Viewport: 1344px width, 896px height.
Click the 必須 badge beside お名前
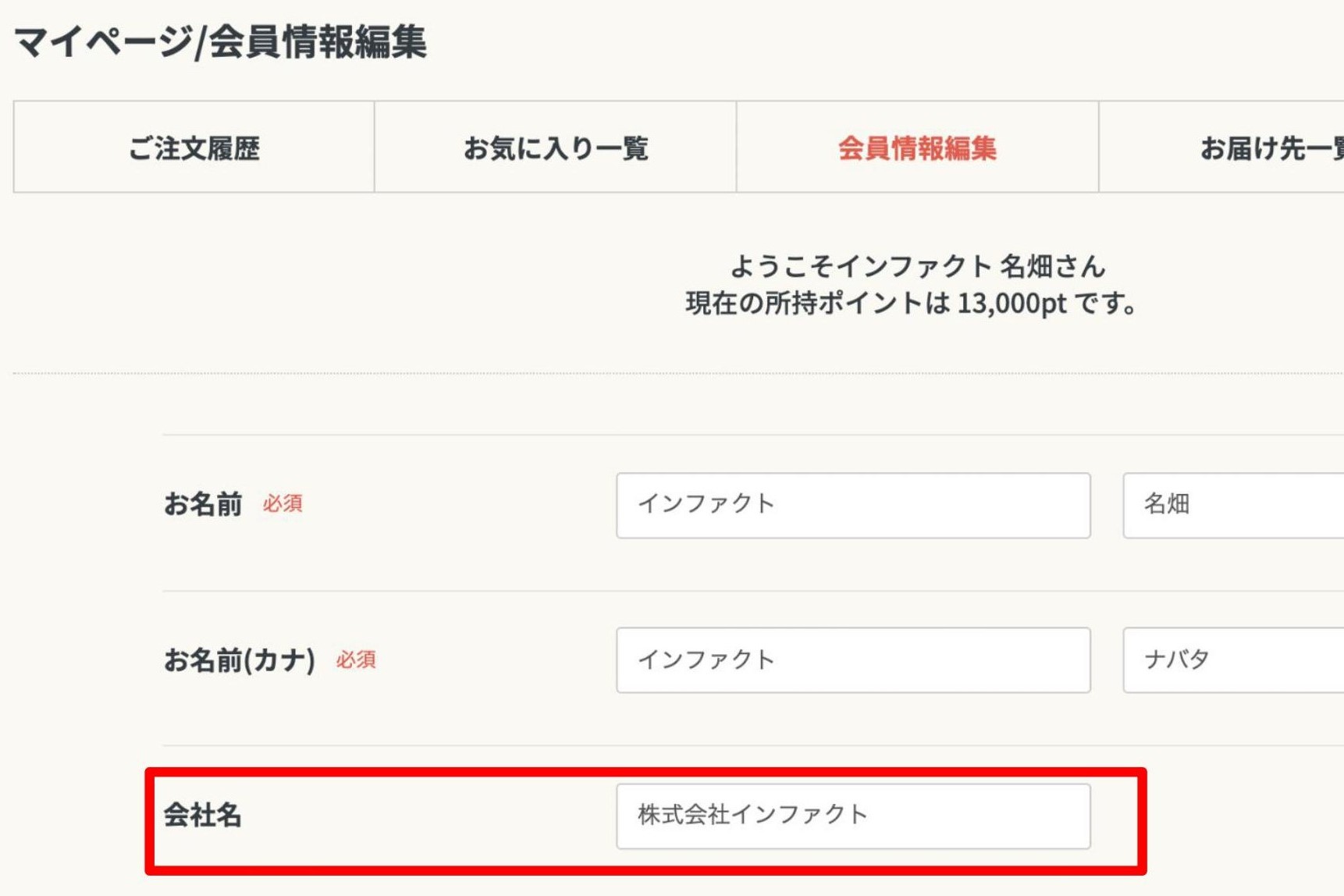pos(283,504)
